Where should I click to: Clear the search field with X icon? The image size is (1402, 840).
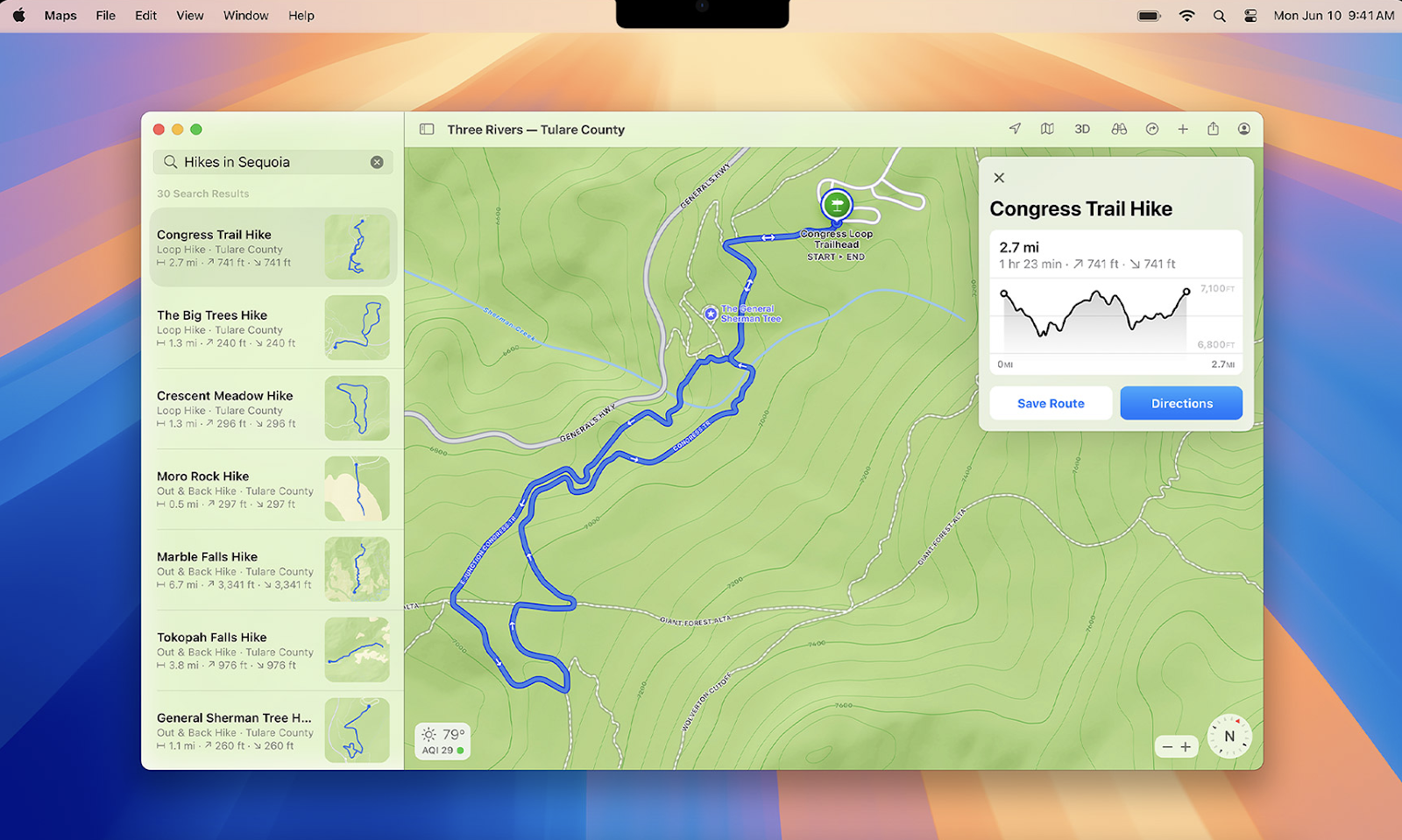(x=377, y=162)
